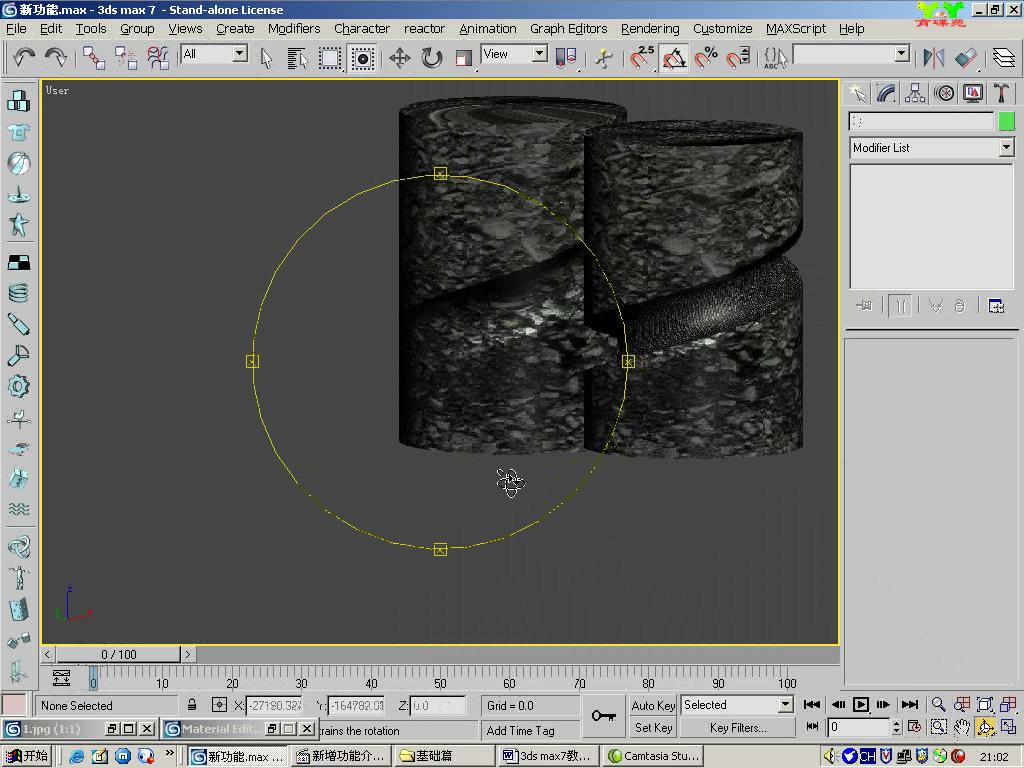The height and width of the screenshot is (768, 1024).
Task: Open the Customize menu
Action: click(722, 29)
